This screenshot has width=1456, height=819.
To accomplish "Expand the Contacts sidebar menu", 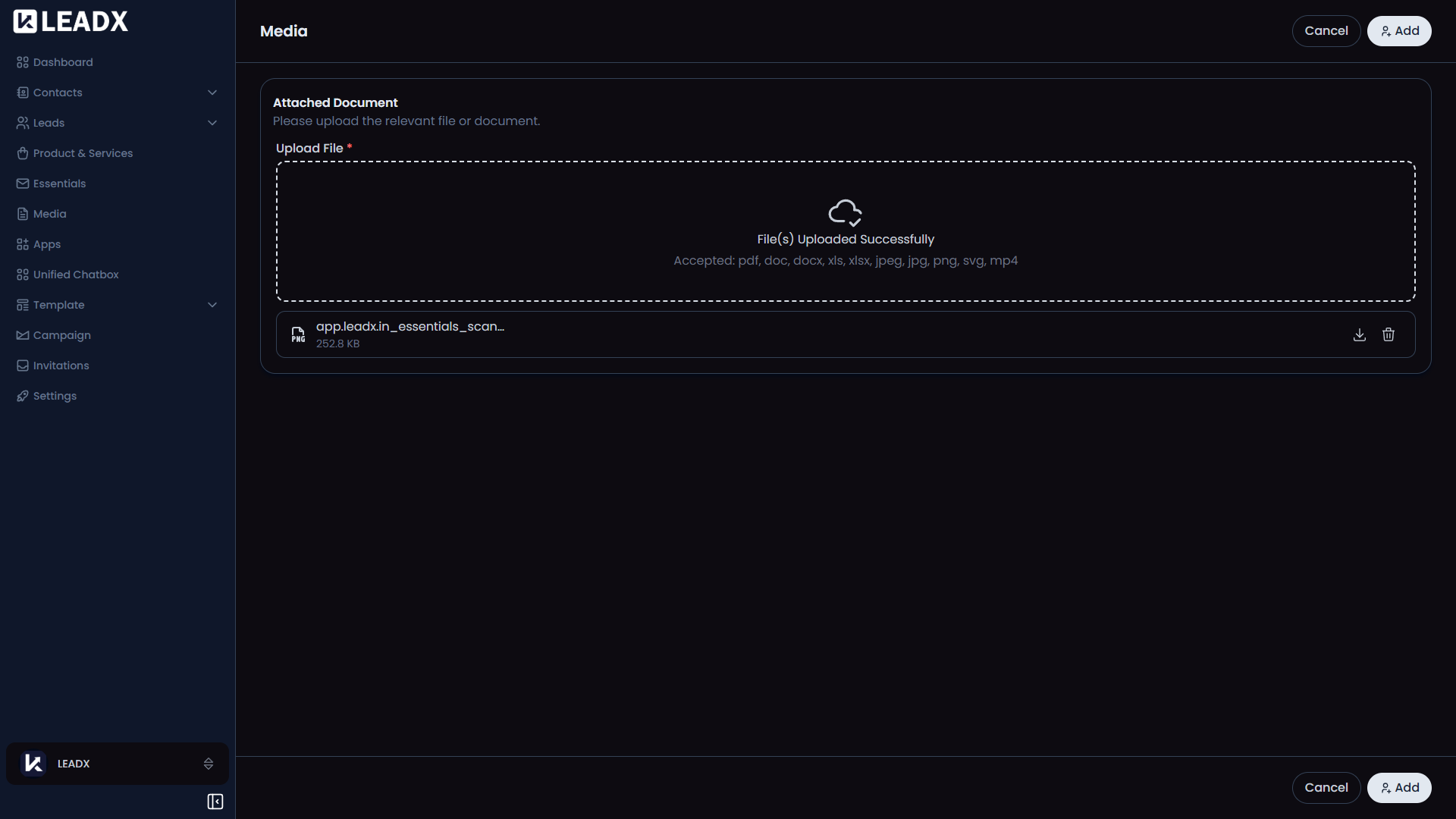I will [212, 92].
